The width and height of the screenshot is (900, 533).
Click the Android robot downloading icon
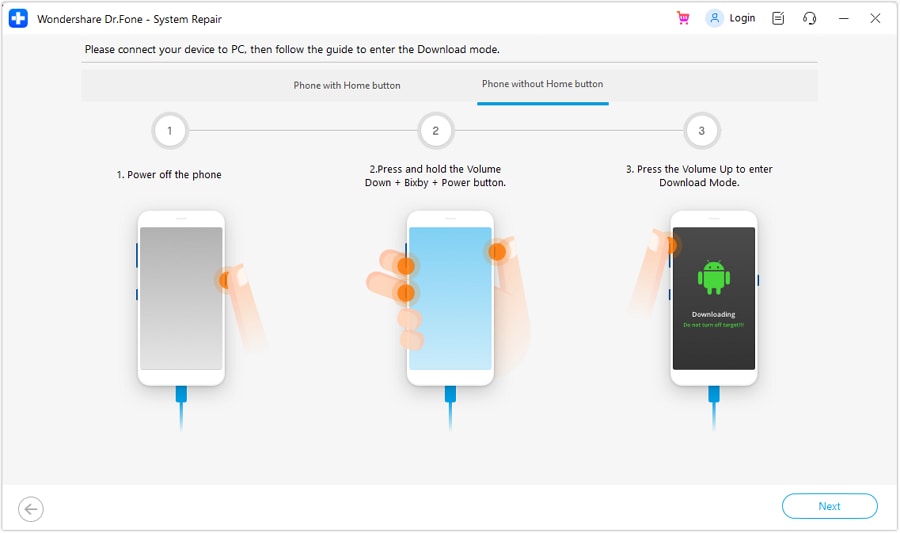coord(713,277)
